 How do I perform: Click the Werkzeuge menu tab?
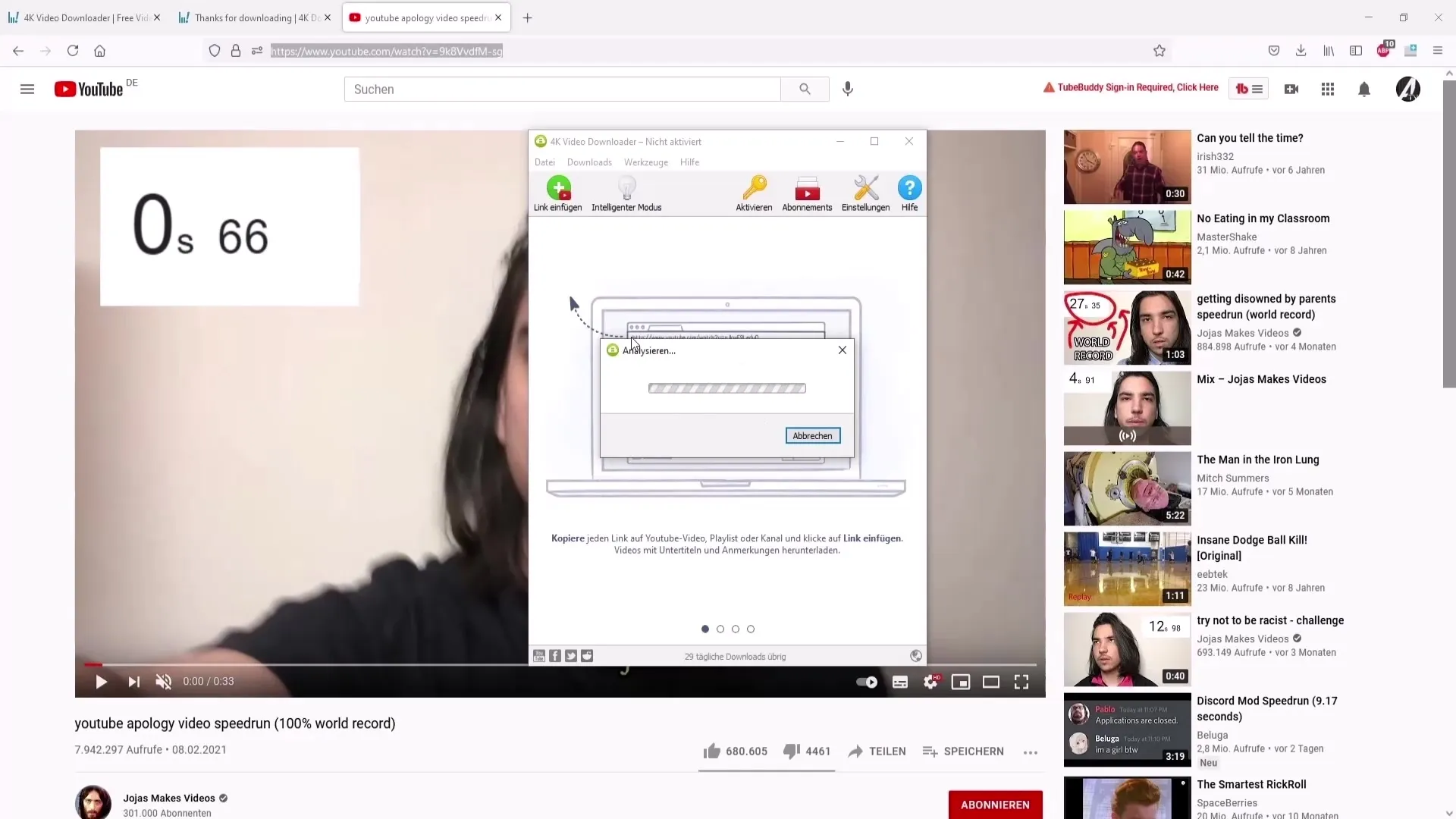point(645,162)
